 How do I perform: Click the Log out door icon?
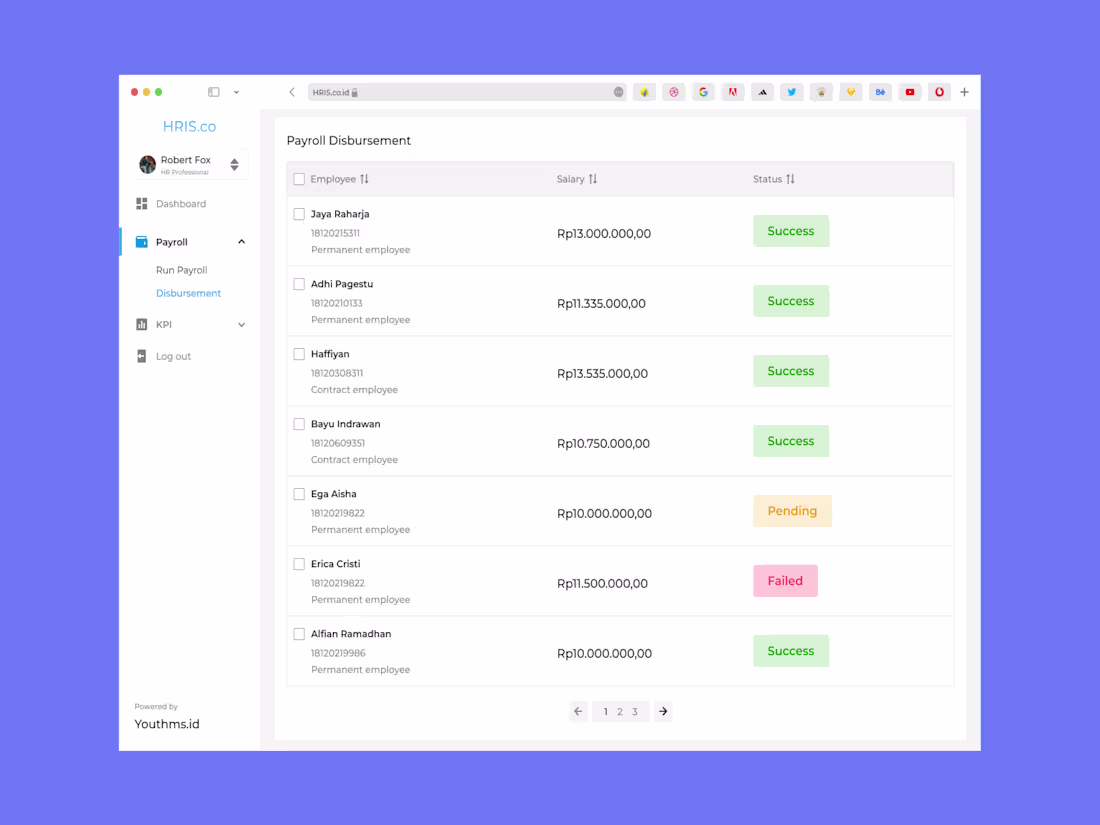click(142, 356)
